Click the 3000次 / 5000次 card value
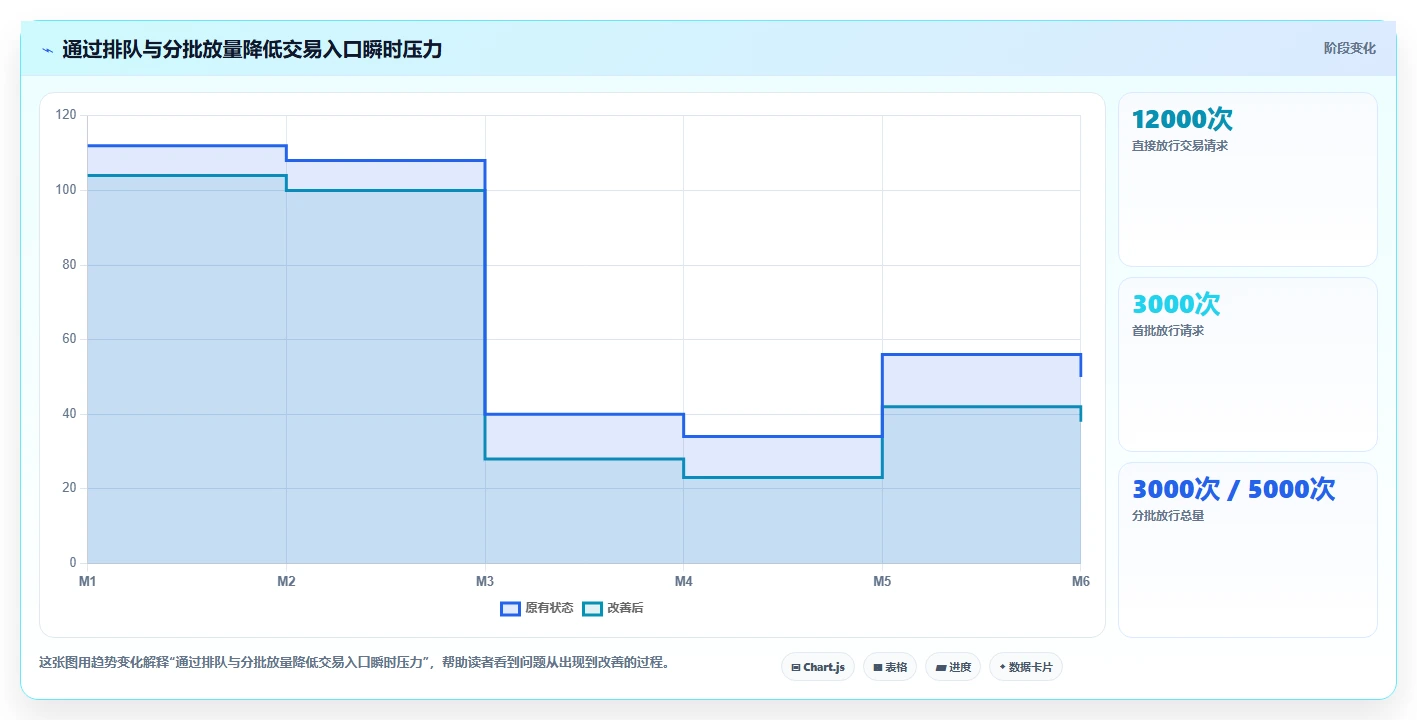This screenshot has height=720, width=1417. (x=1233, y=490)
